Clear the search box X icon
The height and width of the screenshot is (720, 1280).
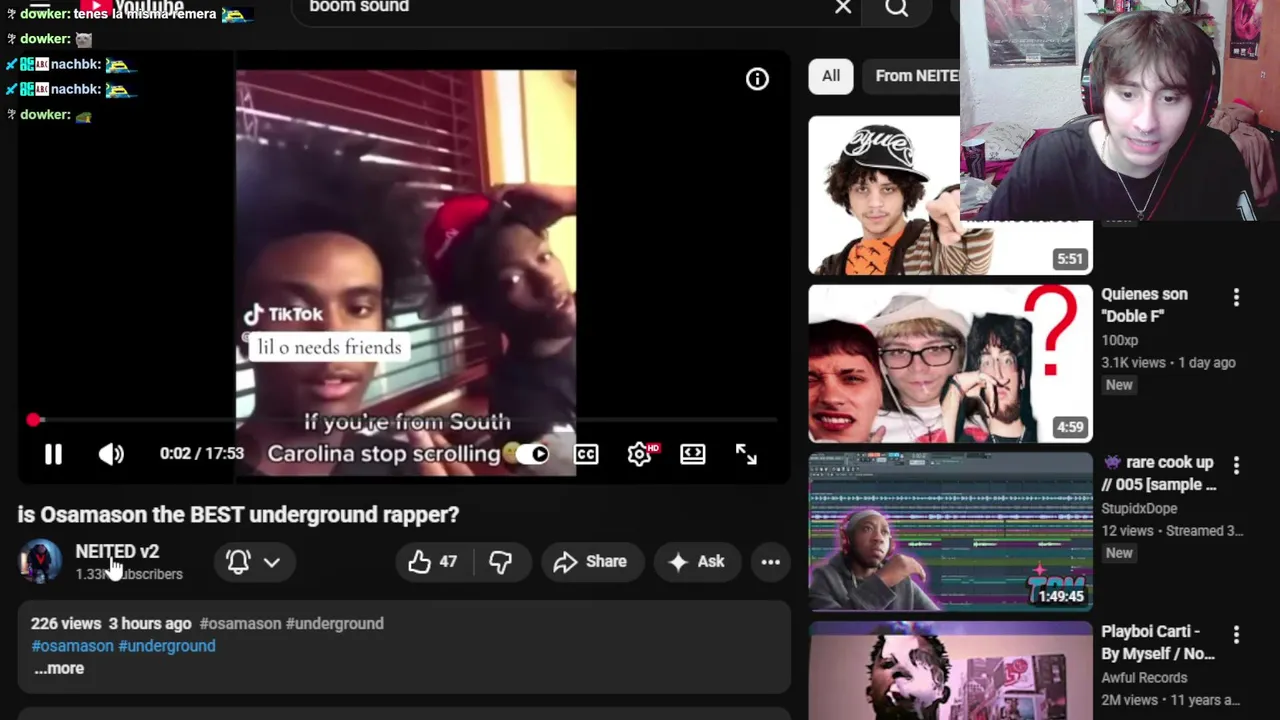pyautogui.click(x=843, y=8)
